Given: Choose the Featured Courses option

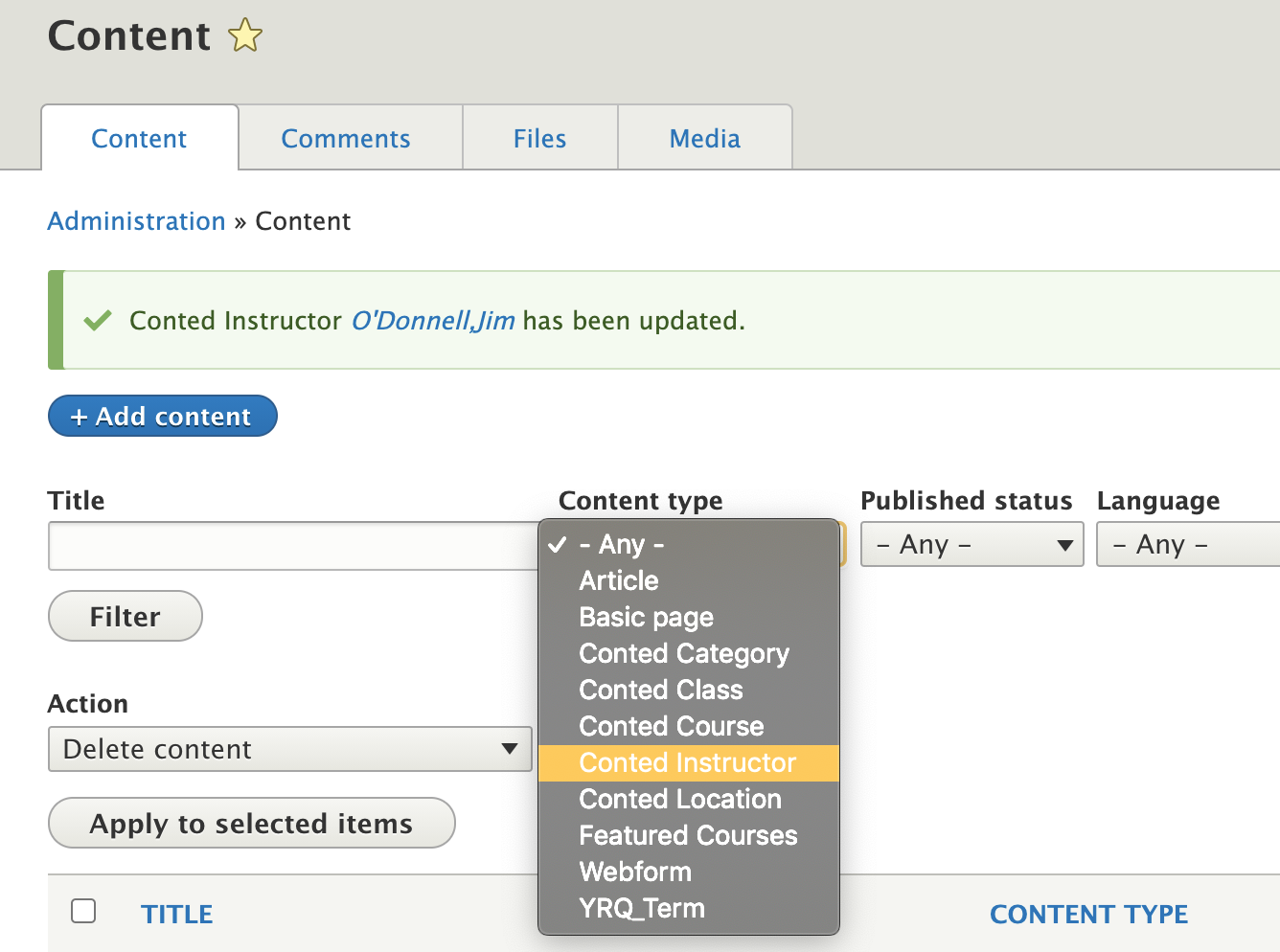Looking at the screenshot, I should (x=688, y=835).
